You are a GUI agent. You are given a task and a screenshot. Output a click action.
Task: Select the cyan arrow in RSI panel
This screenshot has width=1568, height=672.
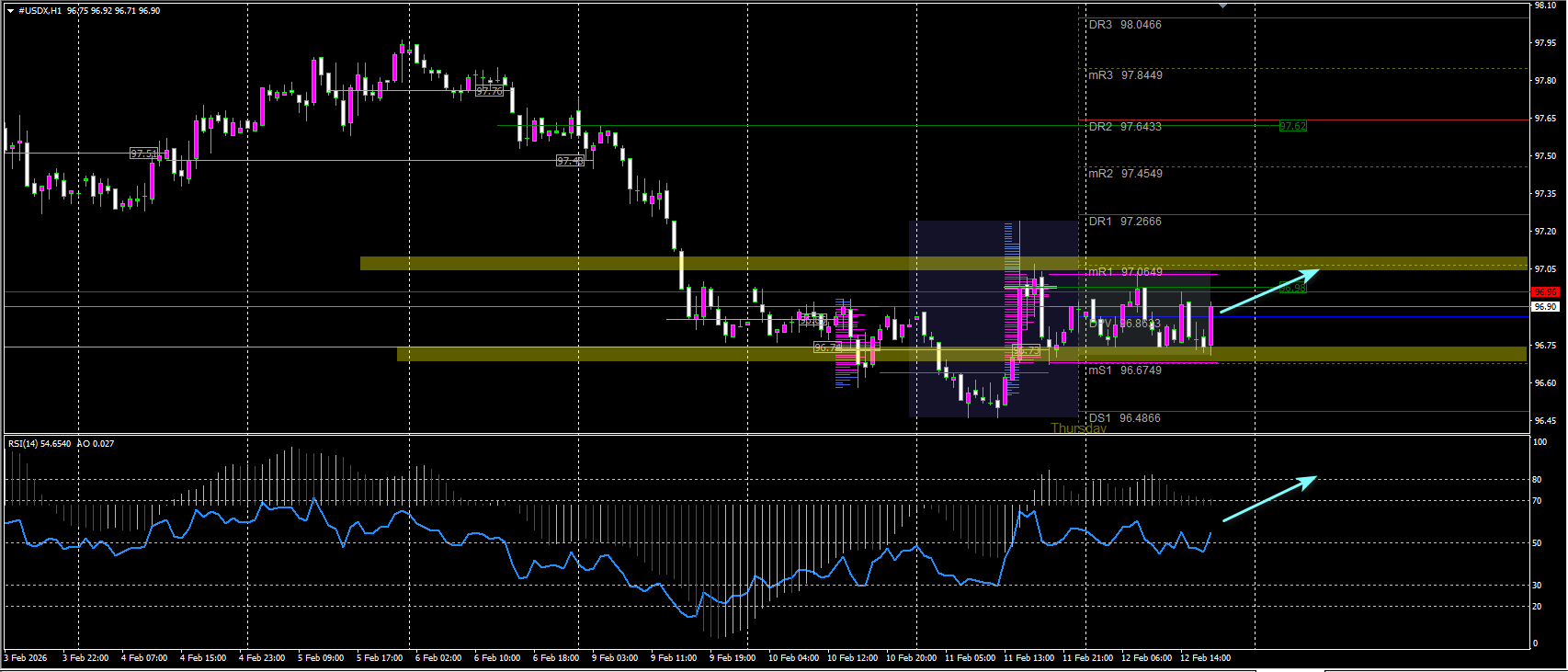[x=1269, y=499]
